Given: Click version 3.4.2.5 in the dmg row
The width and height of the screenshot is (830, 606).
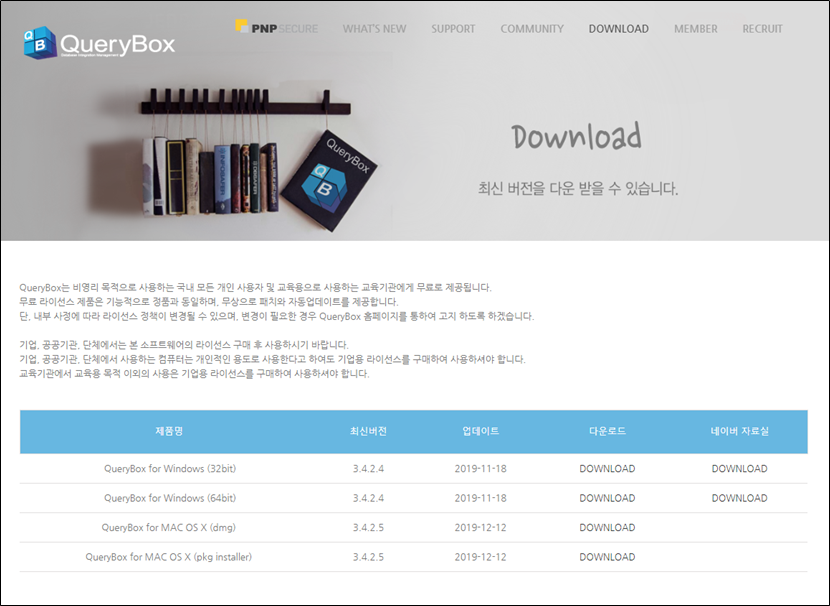Looking at the screenshot, I should (x=368, y=528).
